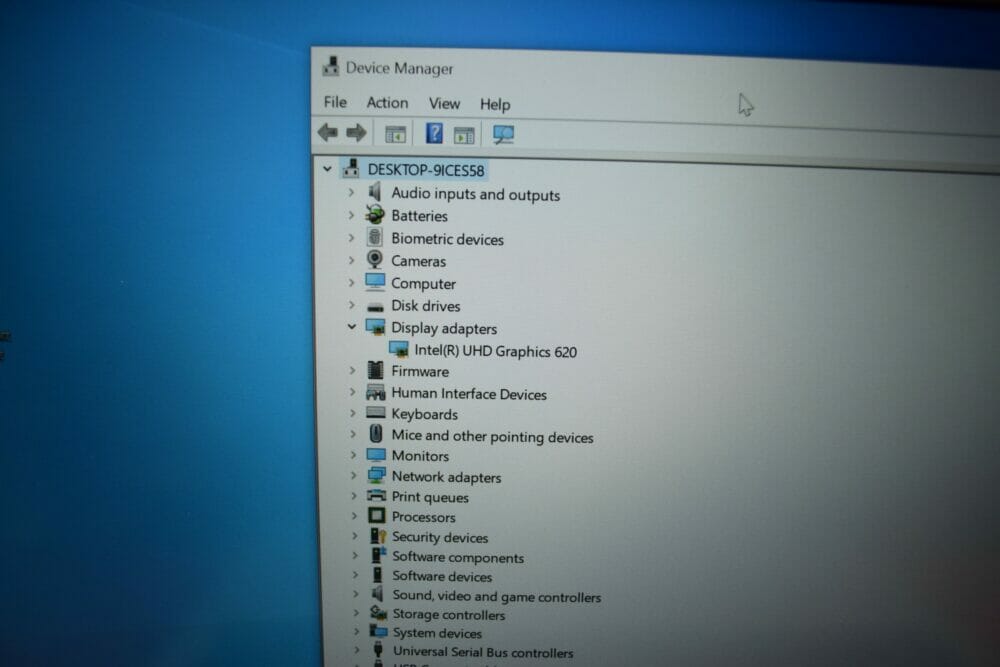The height and width of the screenshot is (667, 1000).
Task: Expand Audio inputs and outputs arrow
Action: pos(351,192)
